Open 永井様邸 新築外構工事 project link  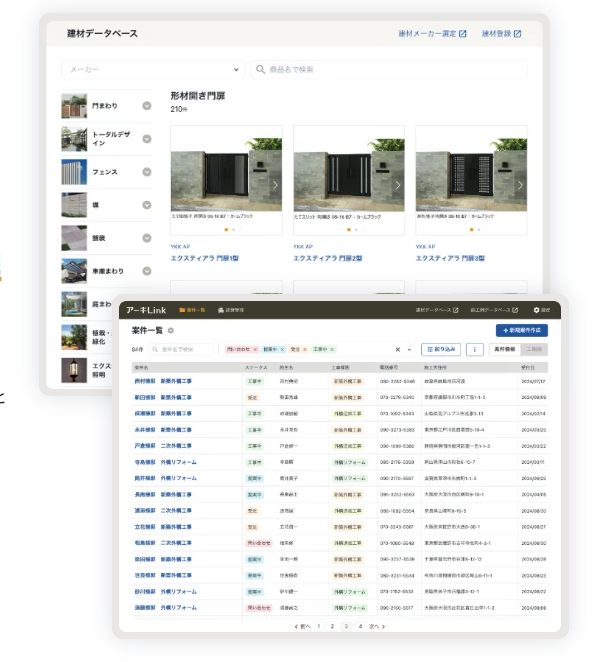tap(163, 430)
